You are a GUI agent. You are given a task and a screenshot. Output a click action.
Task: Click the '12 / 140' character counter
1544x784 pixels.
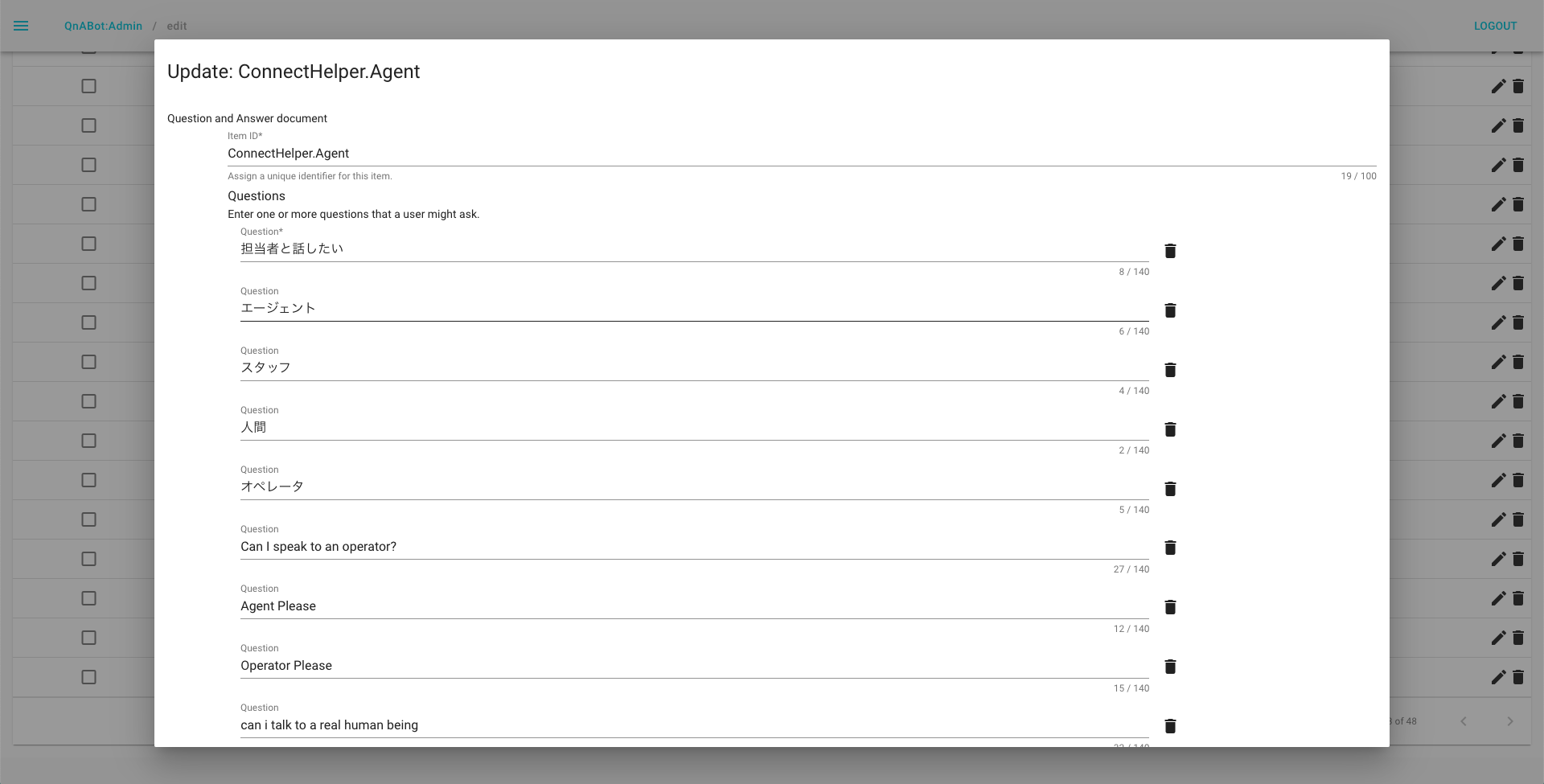coord(1131,629)
